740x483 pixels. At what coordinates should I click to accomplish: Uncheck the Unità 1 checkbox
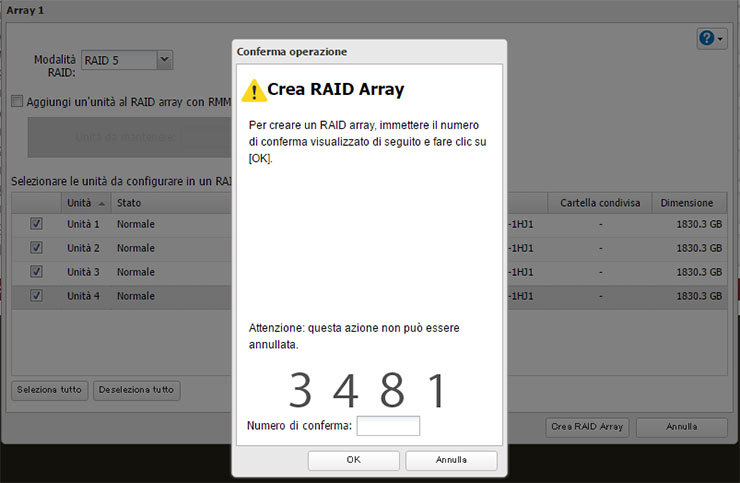(x=37, y=224)
